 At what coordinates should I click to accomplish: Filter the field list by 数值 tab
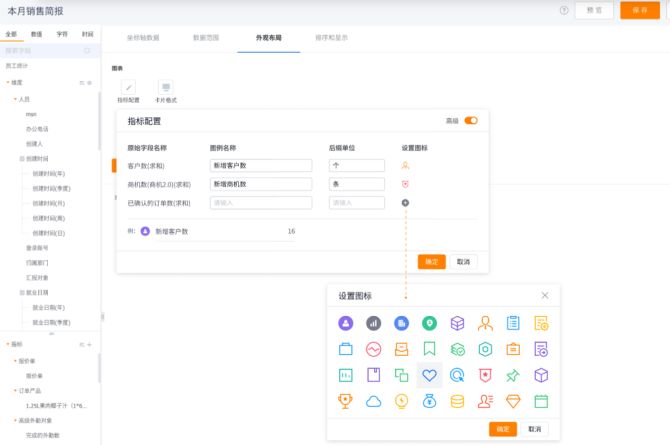(x=36, y=33)
